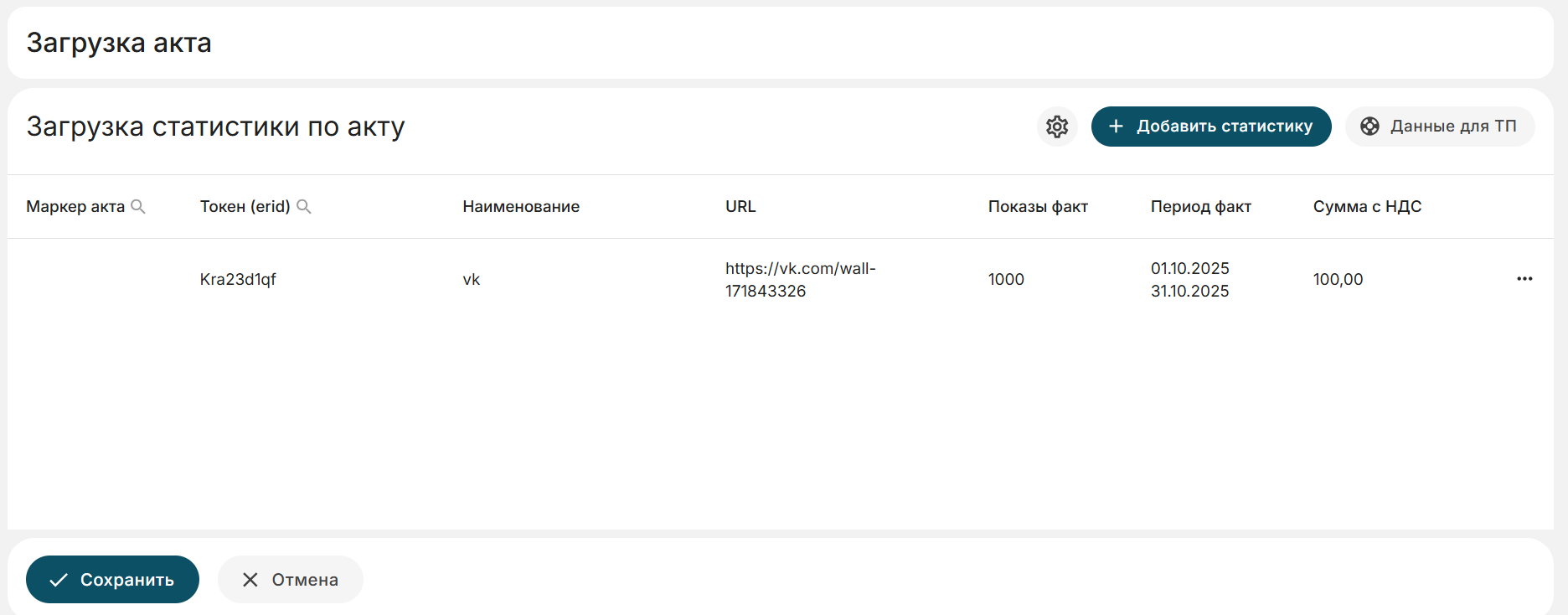Select the 100,00 sum cell

click(x=1338, y=280)
